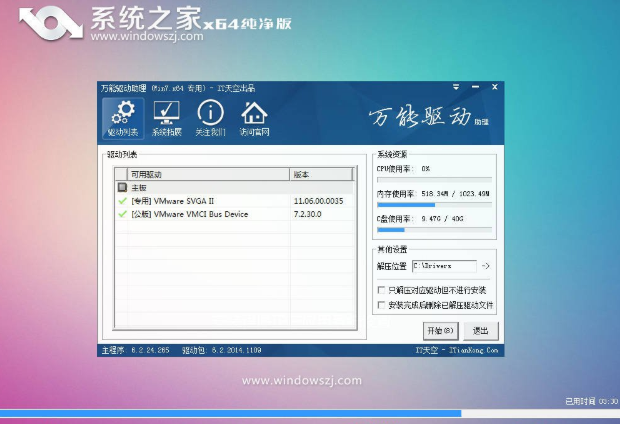Click the 主程序 version text in status bar
This screenshot has height=424, width=620.
(x=136, y=350)
